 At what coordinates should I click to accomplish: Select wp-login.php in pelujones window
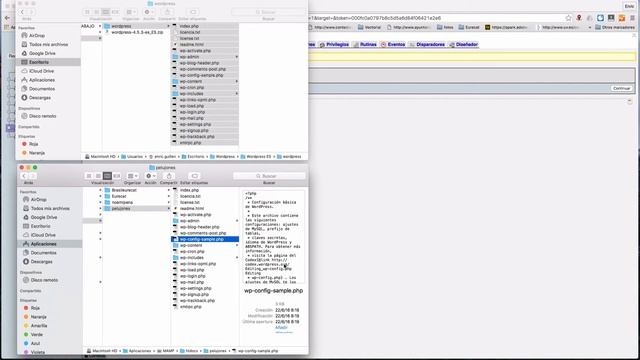click(193, 276)
